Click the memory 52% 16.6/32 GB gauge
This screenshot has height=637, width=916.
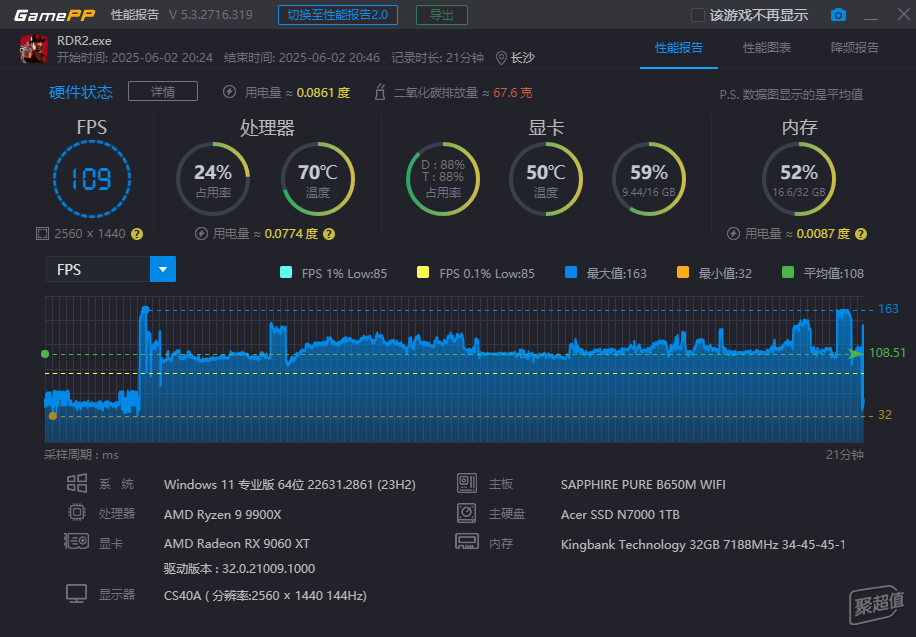[799, 179]
